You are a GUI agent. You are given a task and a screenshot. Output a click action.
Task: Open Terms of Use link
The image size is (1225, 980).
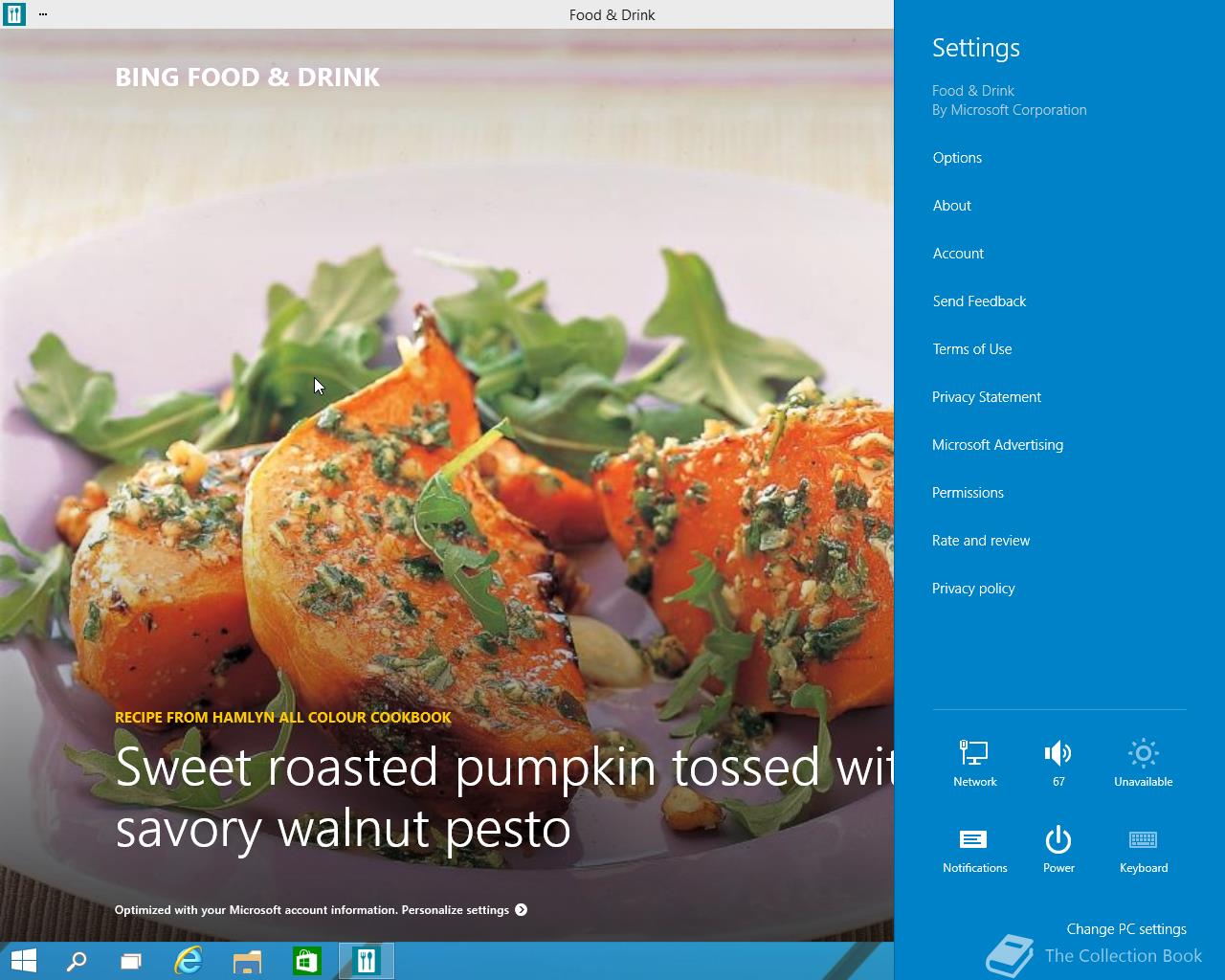(971, 349)
